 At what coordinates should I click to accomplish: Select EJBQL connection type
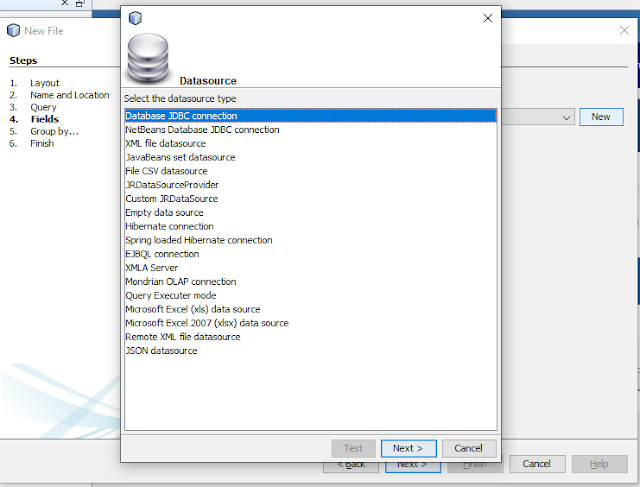[x=311, y=254]
